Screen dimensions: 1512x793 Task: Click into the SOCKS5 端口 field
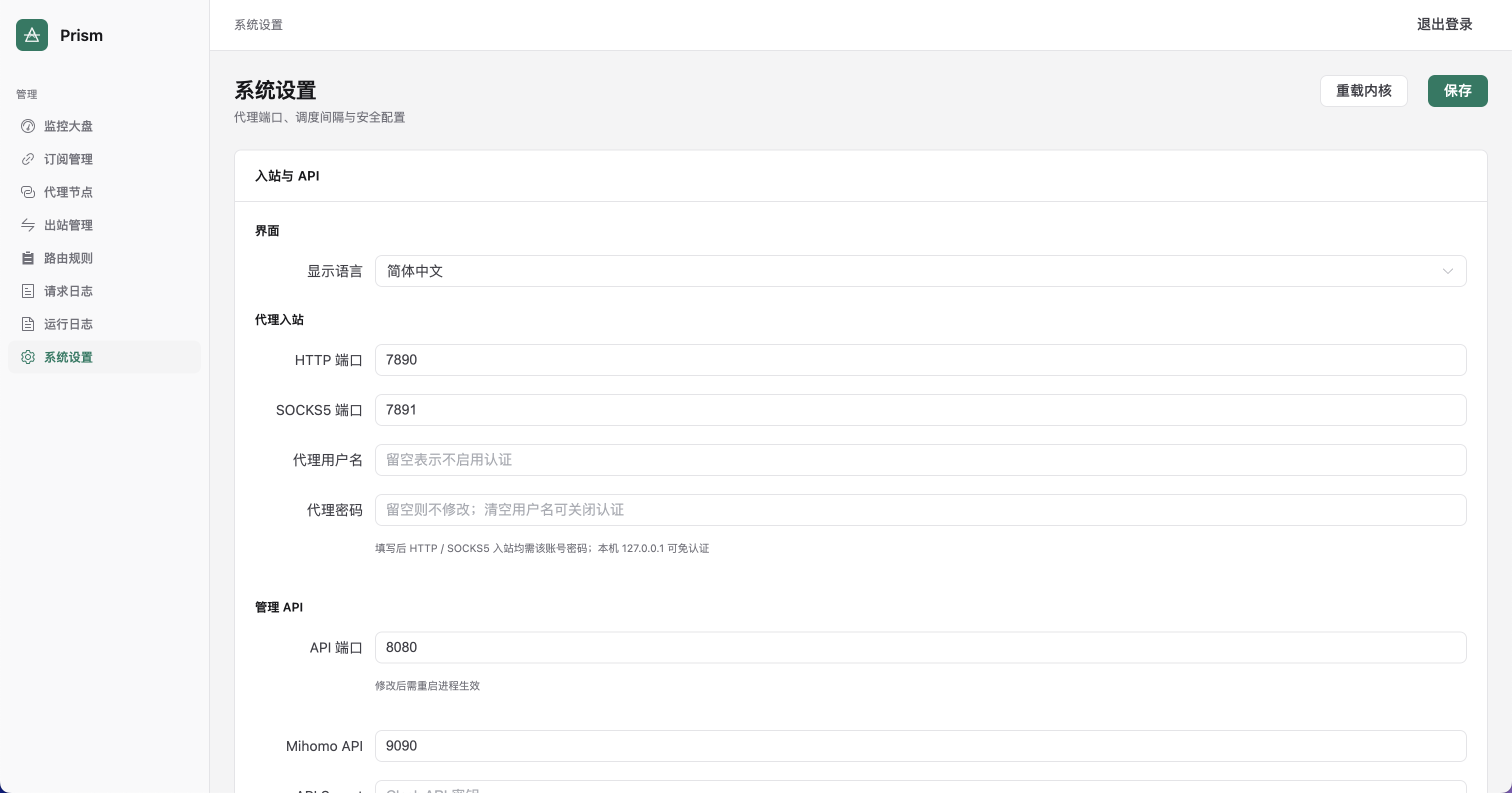[920, 409]
